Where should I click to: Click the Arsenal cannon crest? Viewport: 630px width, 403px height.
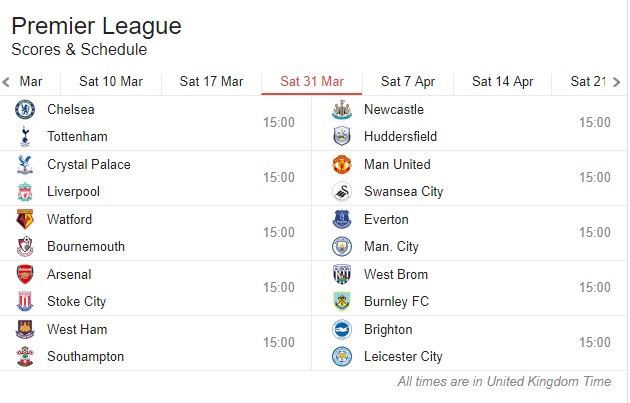point(25,274)
